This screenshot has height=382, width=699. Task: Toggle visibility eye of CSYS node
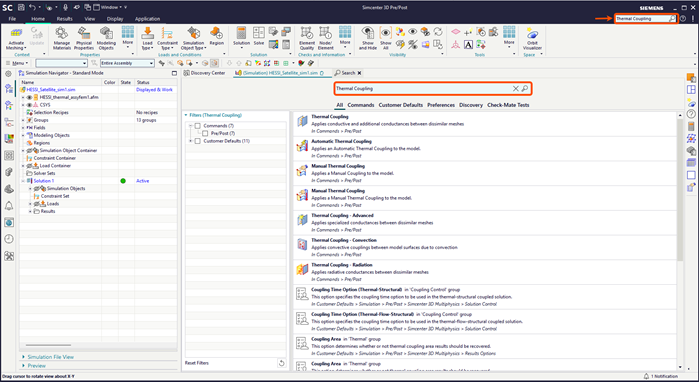point(29,105)
